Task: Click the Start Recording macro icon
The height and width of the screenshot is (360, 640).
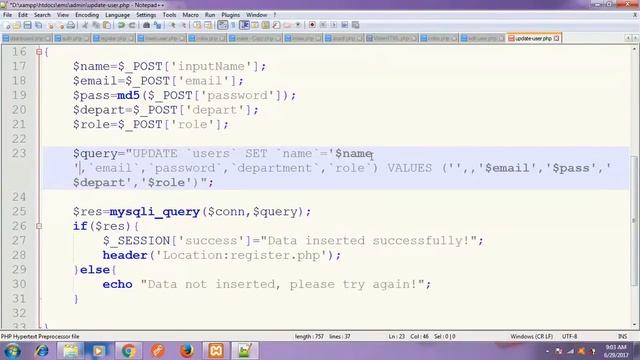Action: pyautogui.click(x=312, y=25)
